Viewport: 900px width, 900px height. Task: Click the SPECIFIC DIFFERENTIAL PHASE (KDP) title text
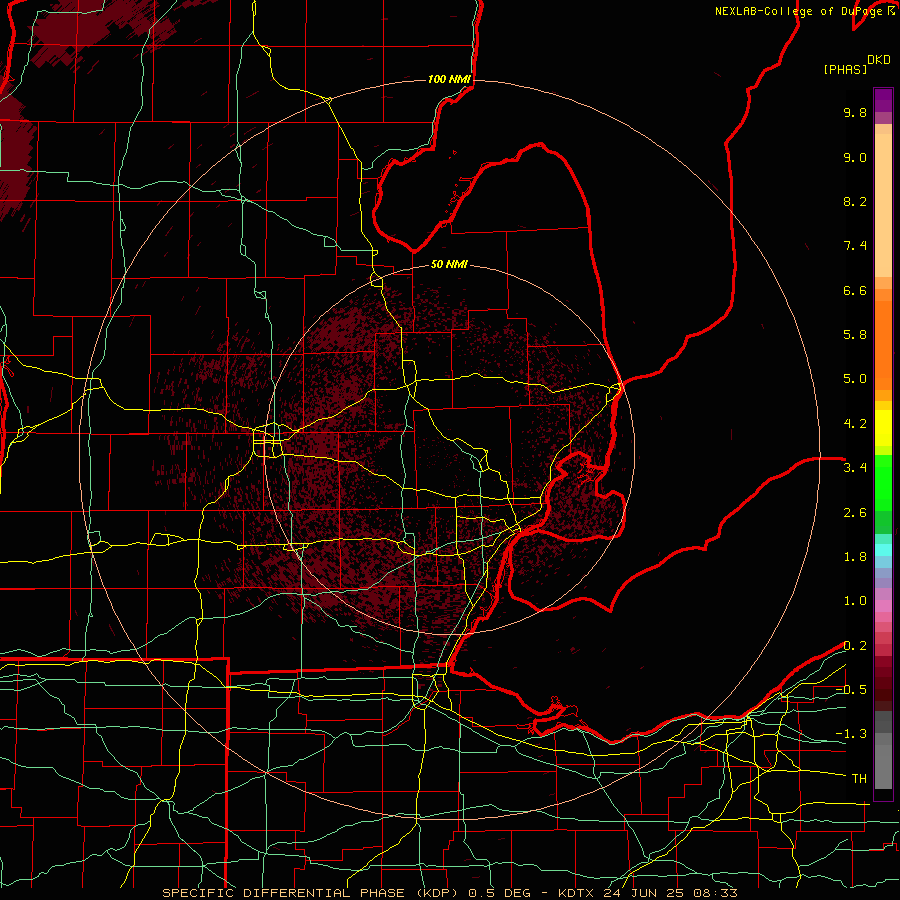coord(313,893)
